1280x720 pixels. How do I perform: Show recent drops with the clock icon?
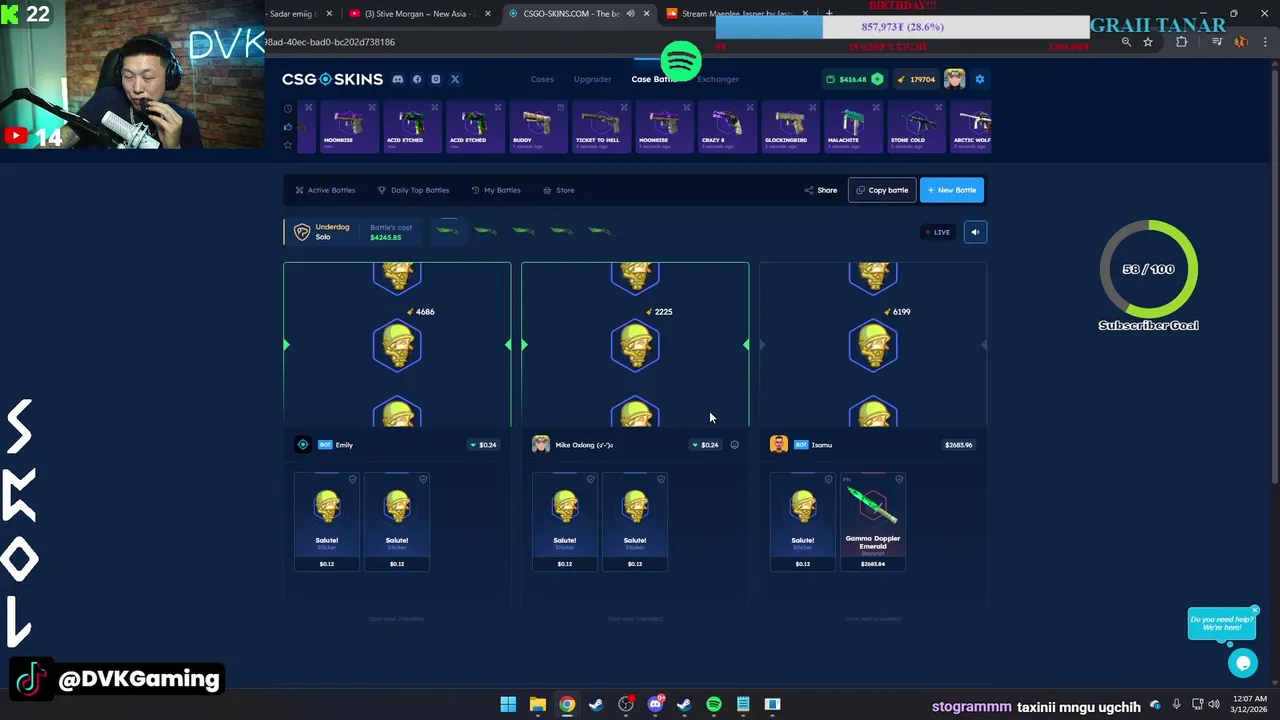pos(288,109)
